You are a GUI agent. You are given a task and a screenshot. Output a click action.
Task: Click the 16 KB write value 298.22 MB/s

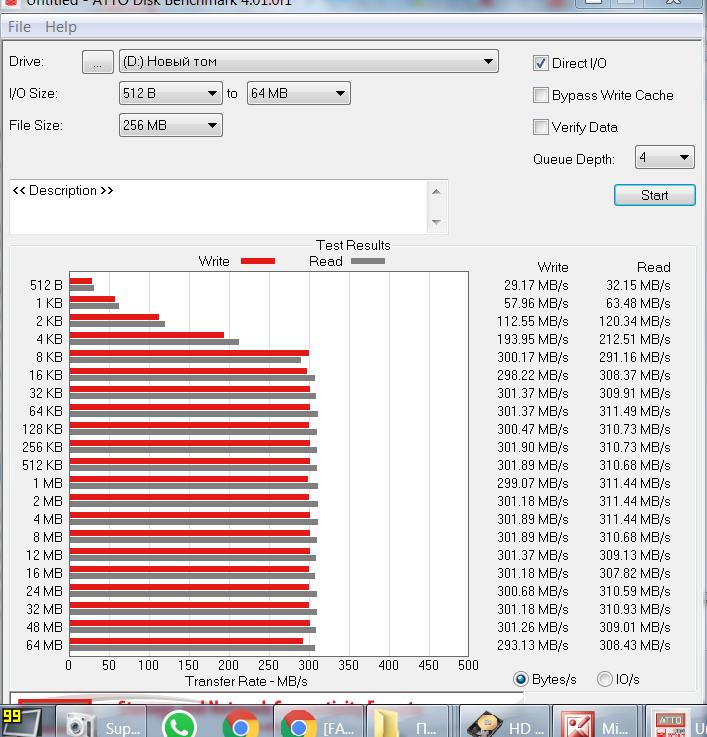pos(533,375)
